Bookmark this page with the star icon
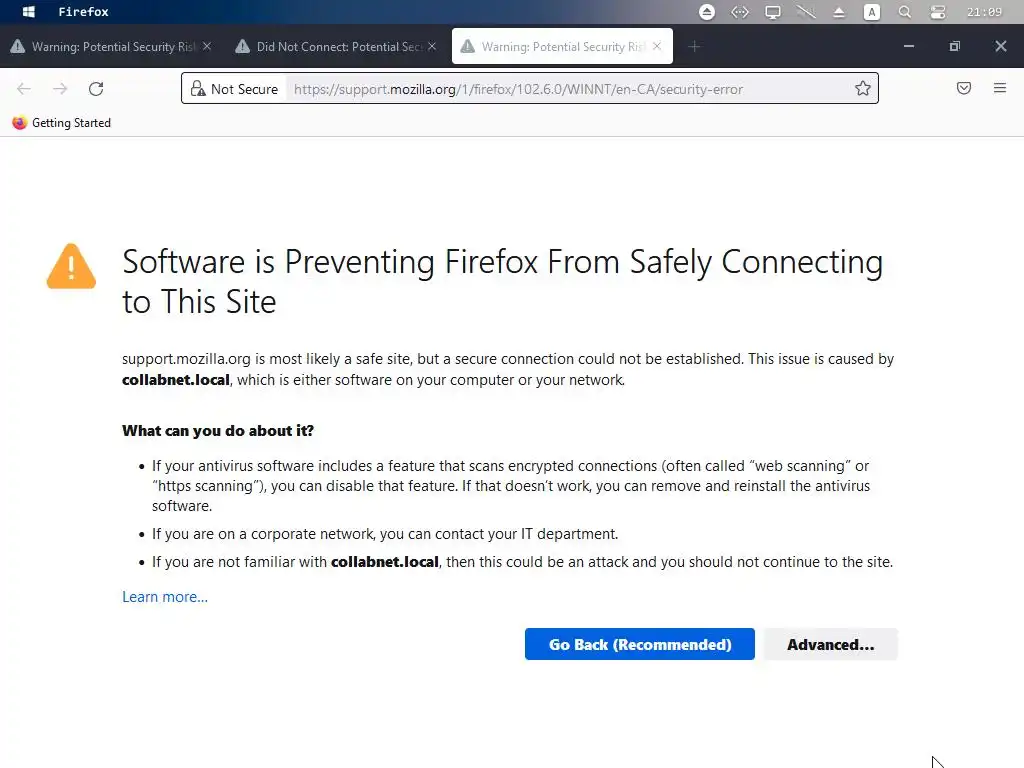Screen dimensions: 1024x768 (x=862, y=89)
